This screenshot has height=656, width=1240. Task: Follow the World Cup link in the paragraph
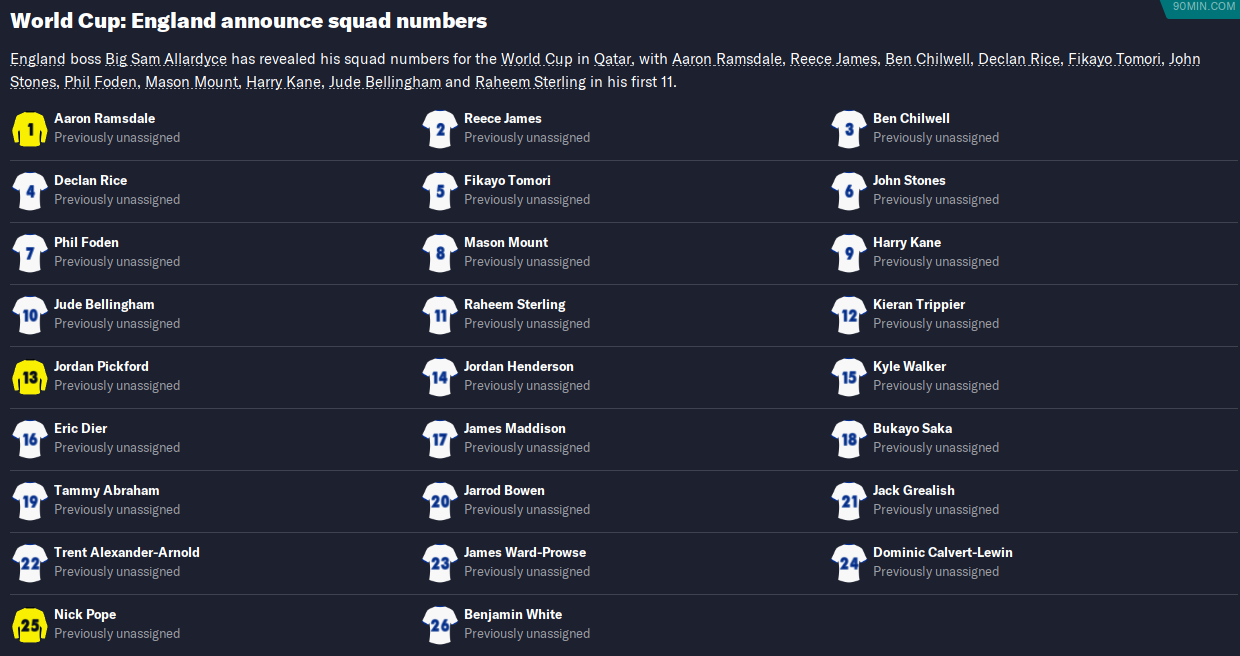pos(536,59)
